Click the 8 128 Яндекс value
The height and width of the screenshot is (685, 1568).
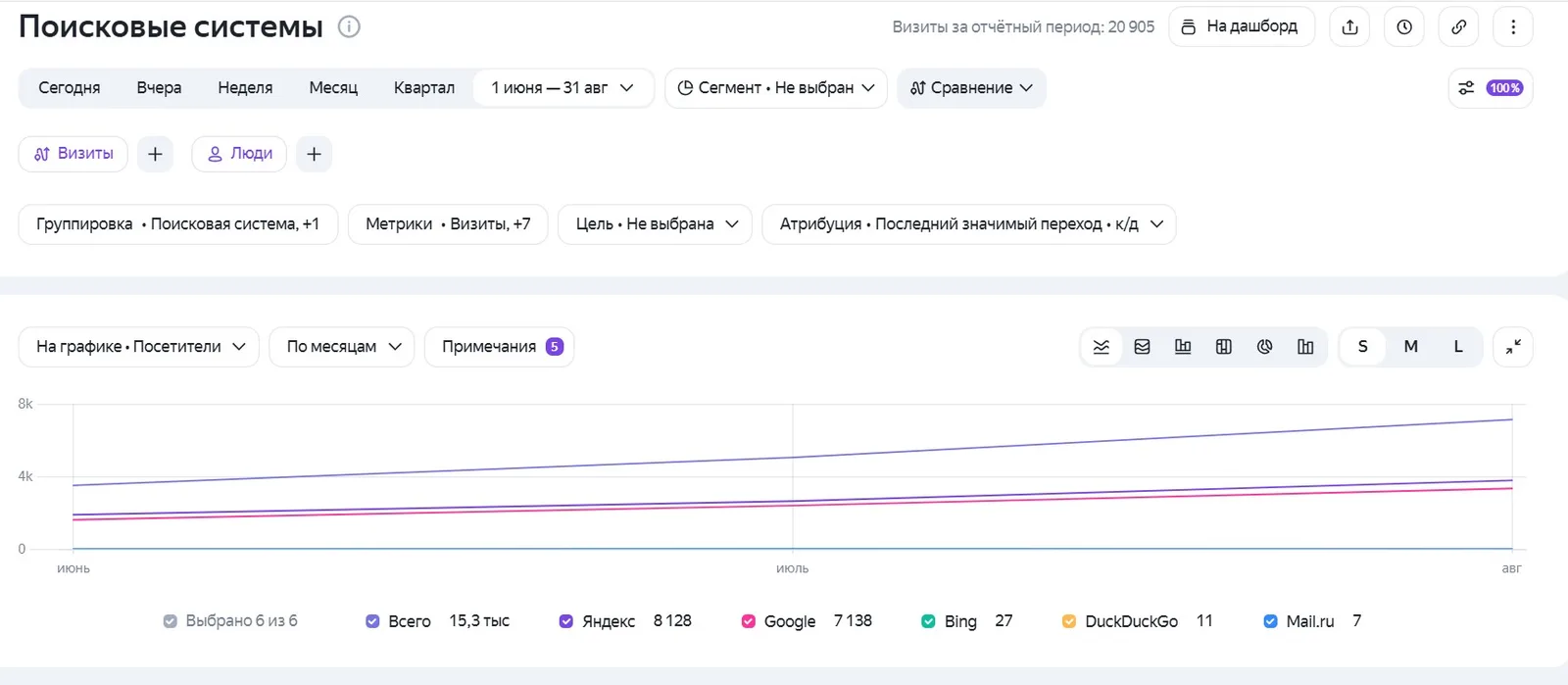point(672,621)
